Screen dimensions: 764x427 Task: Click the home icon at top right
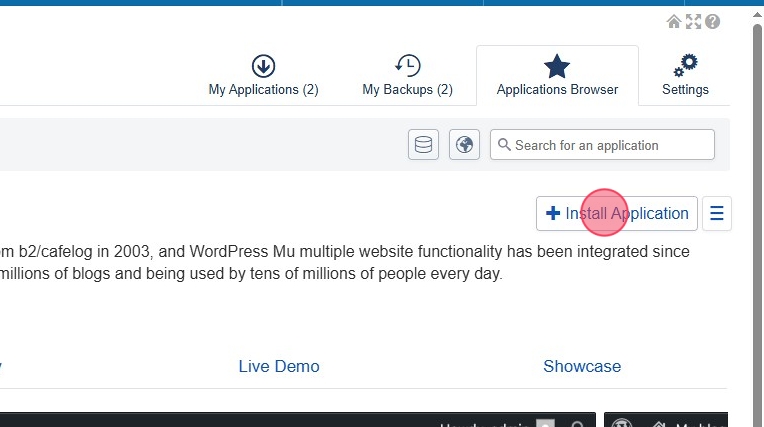pyautogui.click(x=674, y=22)
